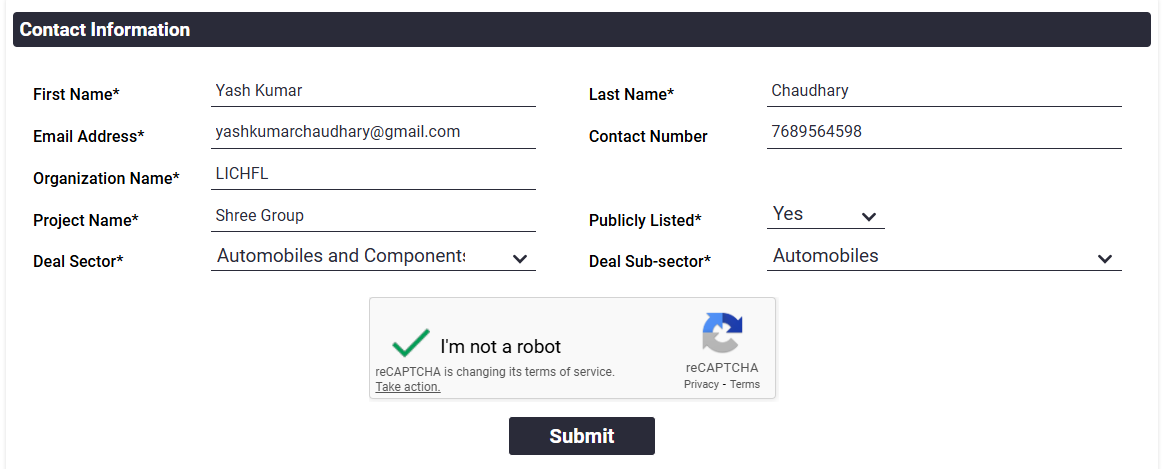Image resolution: width=1165 pixels, height=469 pixels.
Task: Open the reCAPTCHA Privacy link
Action: point(701,385)
